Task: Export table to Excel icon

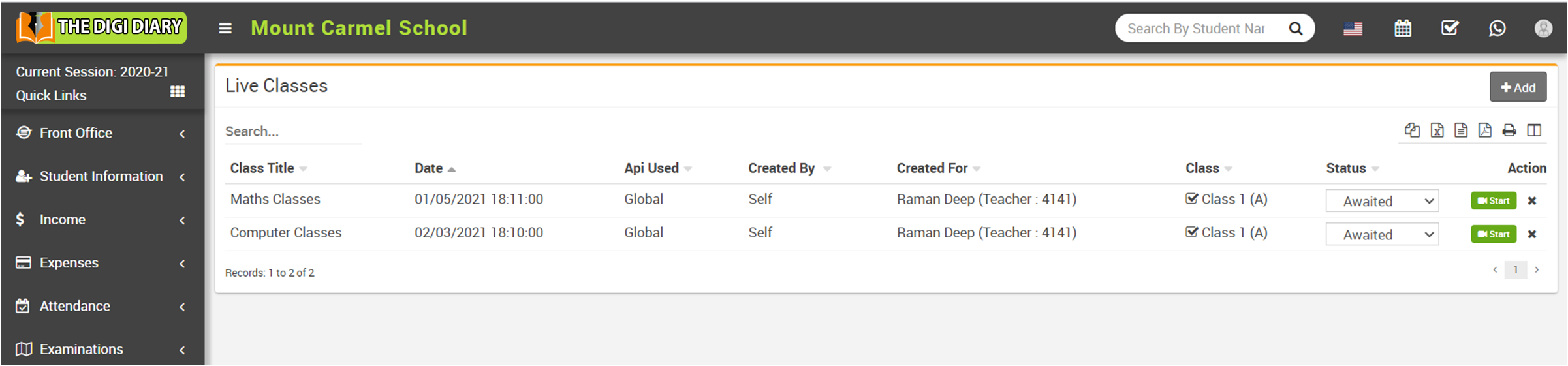Action: pyautogui.click(x=1437, y=130)
